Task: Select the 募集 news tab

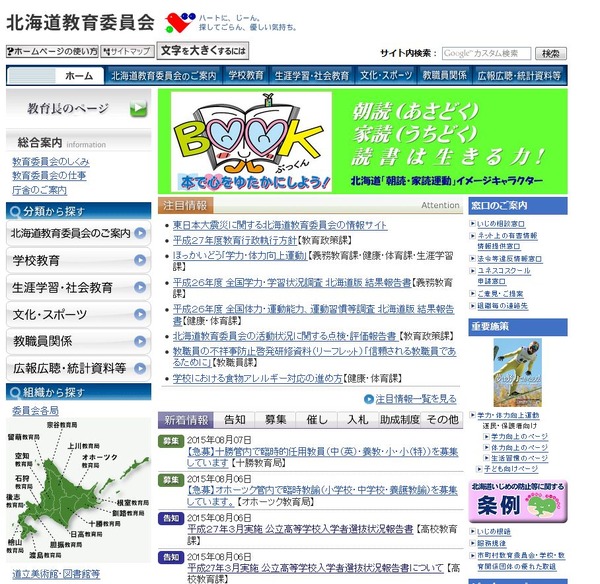Action: tap(276, 420)
